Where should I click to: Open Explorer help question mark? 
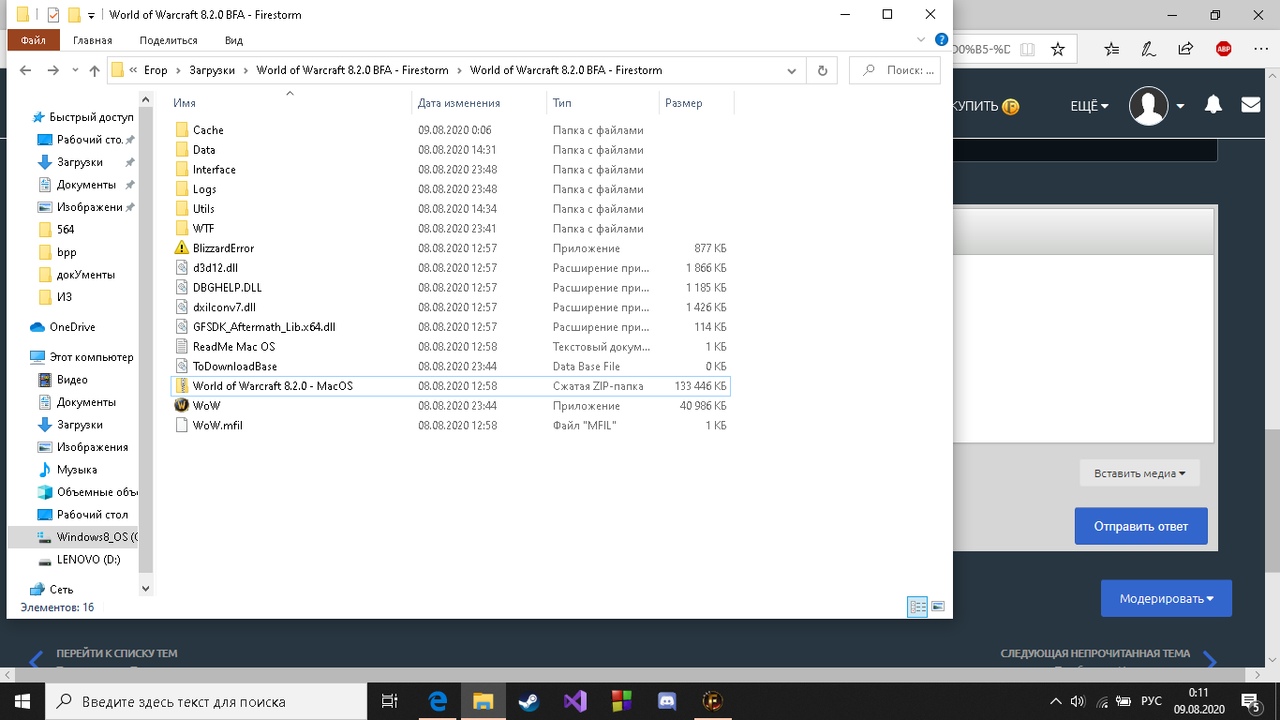[x=941, y=40]
